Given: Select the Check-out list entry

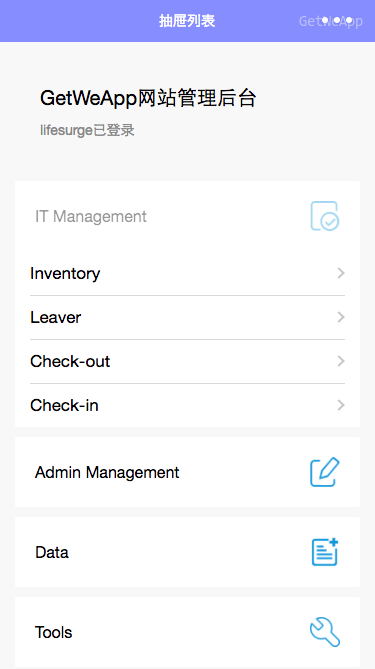Looking at the screenshot, I should (x=187, y=361).
